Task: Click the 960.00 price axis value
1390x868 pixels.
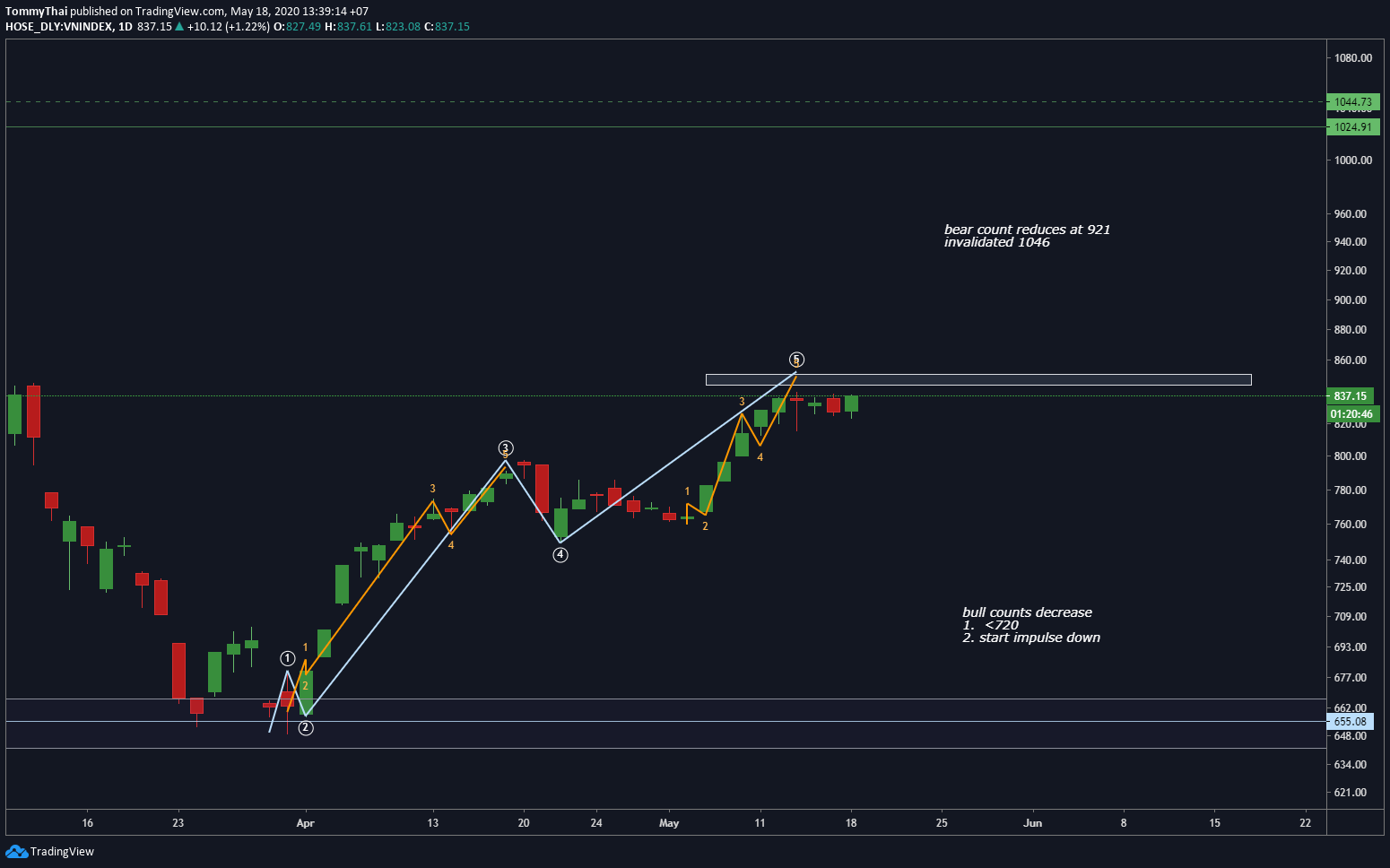Action: click(1351, 213)
